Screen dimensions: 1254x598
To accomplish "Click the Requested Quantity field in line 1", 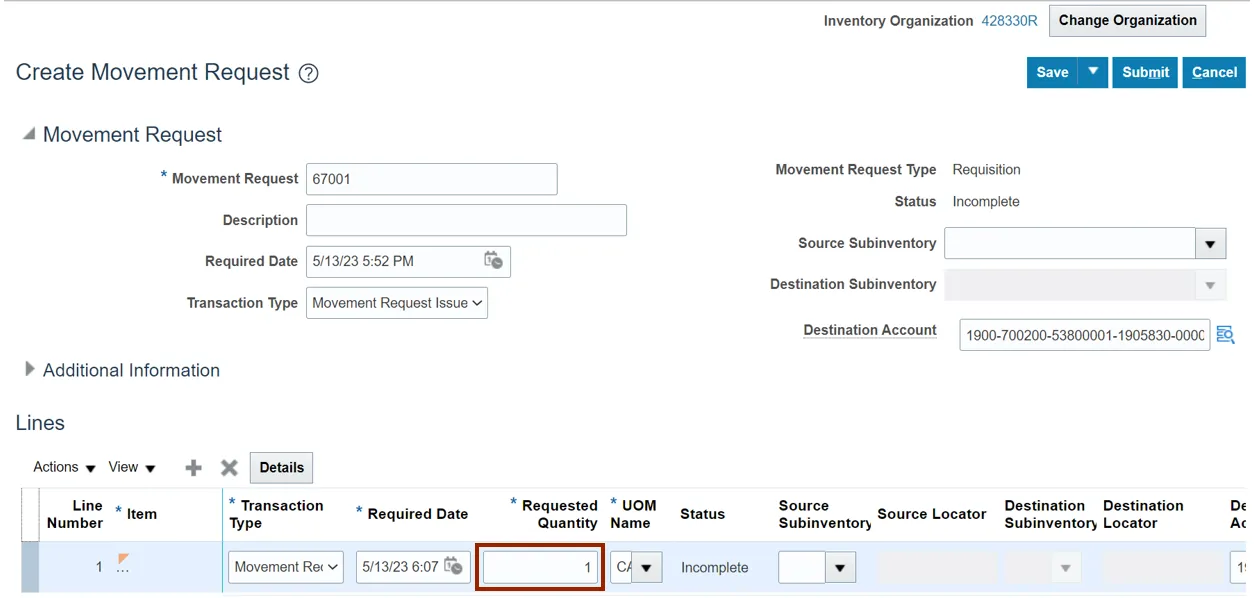I will tap(540, 567).
